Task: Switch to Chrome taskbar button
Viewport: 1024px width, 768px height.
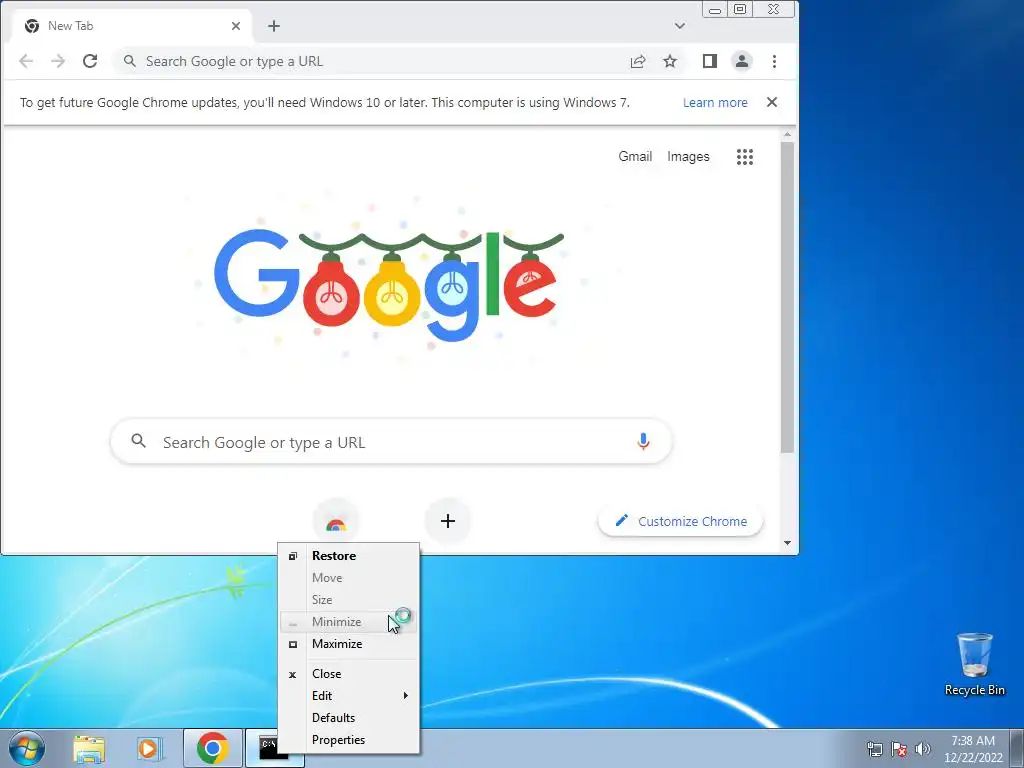Action: (213, 748)
